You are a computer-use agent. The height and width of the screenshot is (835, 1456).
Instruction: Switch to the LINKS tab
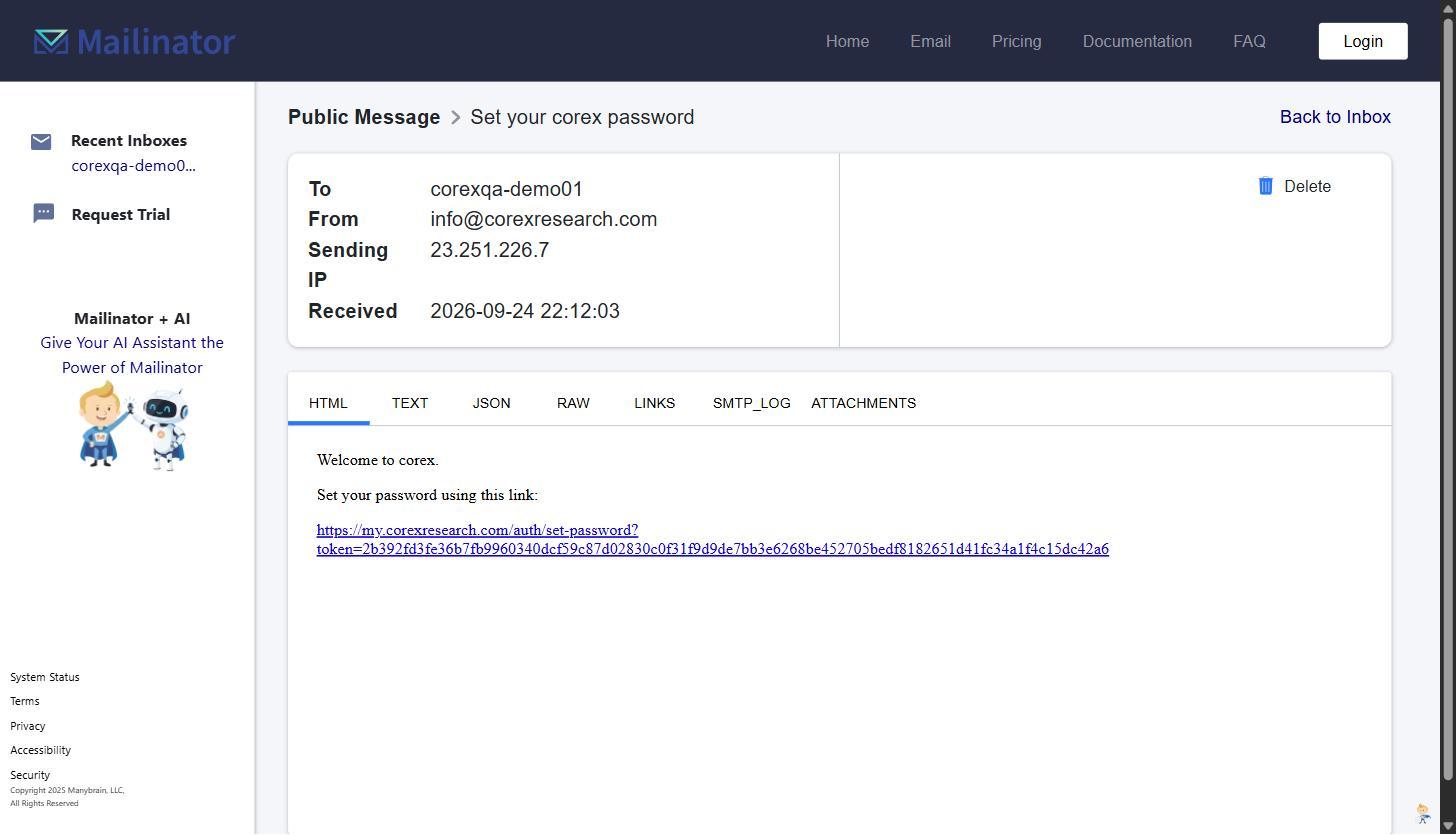[654, 403]
